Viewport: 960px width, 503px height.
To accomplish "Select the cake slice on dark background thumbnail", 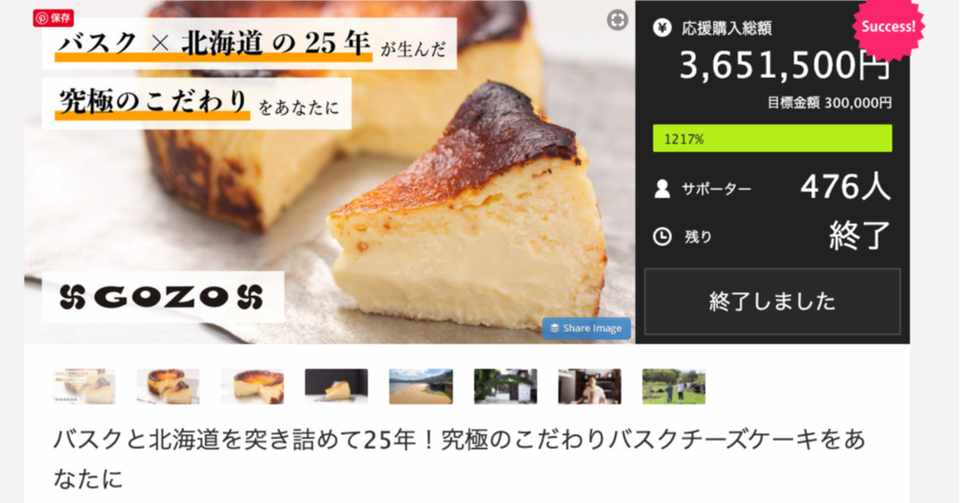I will point(337,386).
